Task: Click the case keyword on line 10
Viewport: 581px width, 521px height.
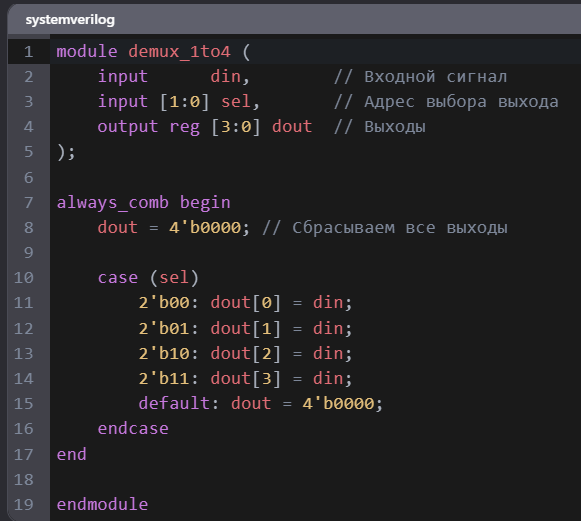Action: (117, 278)
